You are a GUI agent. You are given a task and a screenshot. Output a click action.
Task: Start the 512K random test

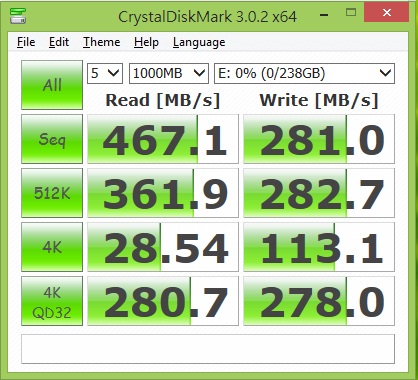pyautogui.click(x=52, y=193)
